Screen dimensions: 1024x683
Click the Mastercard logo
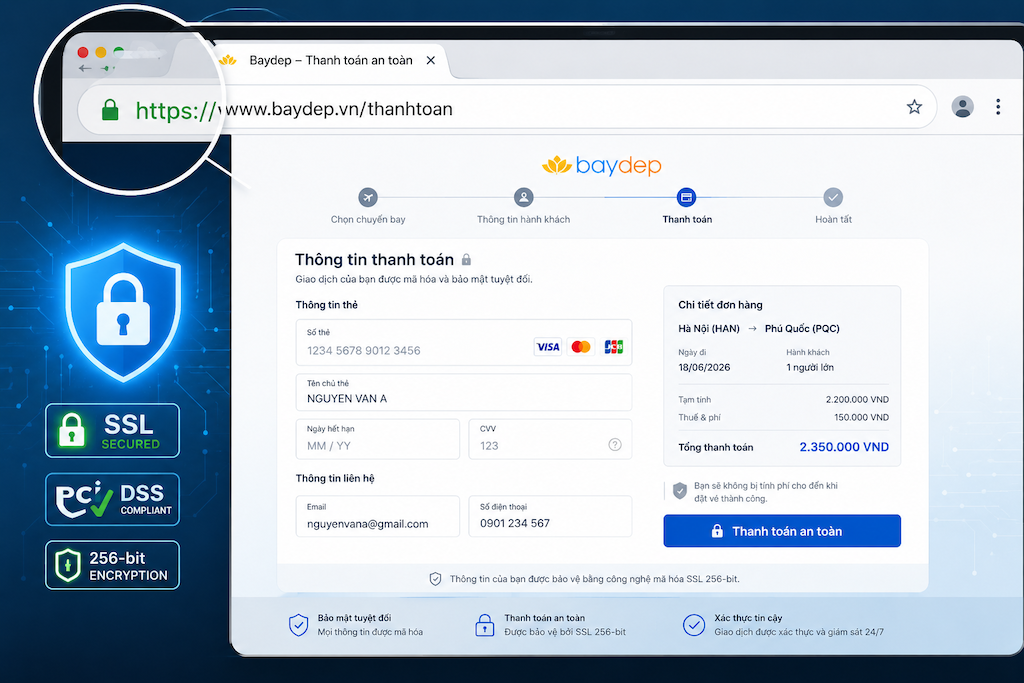pyautogui.click(x=581, y=347)
